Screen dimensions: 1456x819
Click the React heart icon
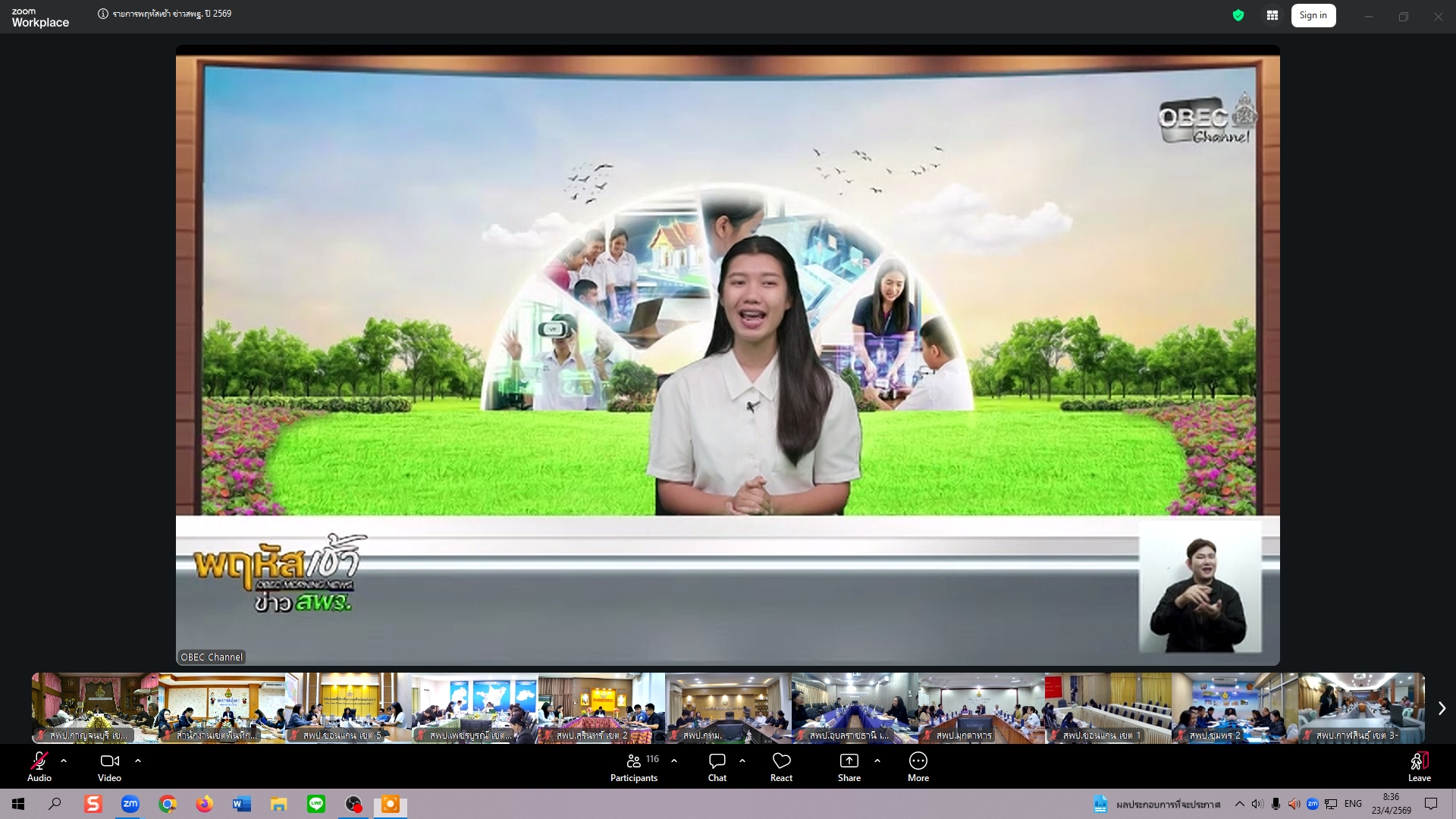point(781,761)
